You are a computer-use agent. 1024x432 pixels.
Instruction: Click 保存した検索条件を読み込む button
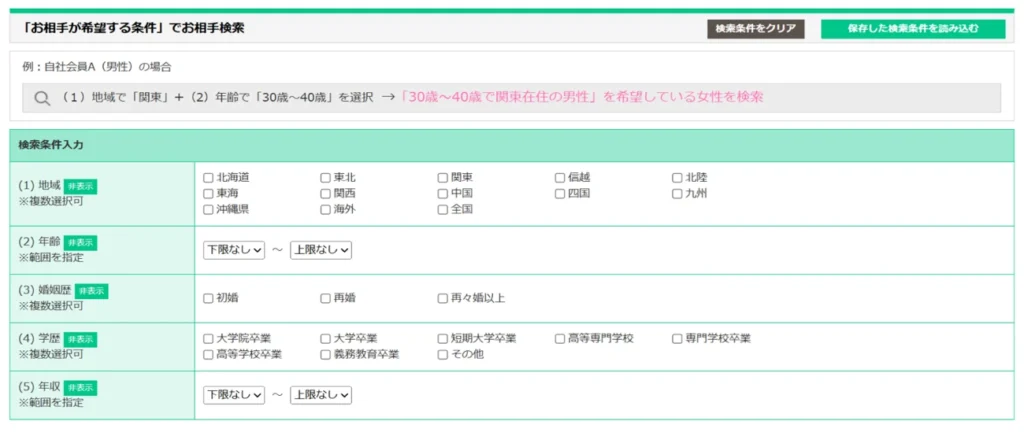click(x=913, y=29)
